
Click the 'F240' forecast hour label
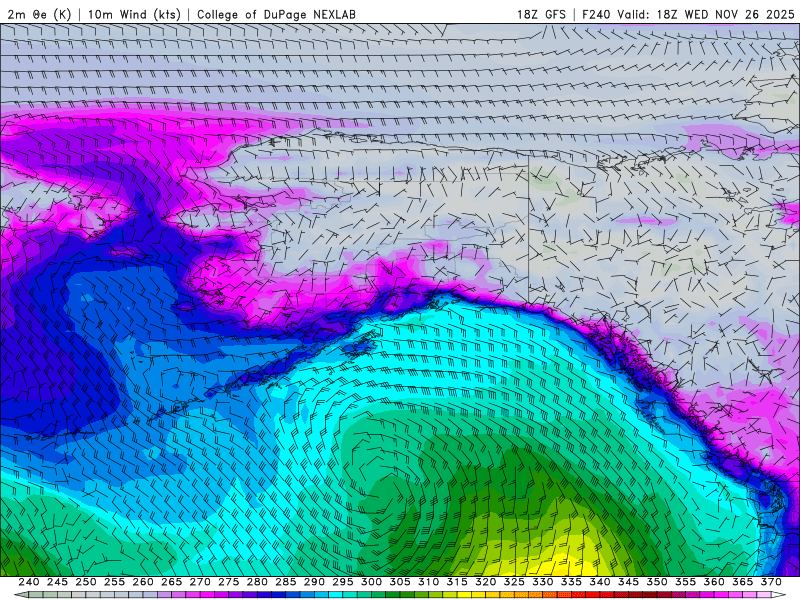pos(597,14)
